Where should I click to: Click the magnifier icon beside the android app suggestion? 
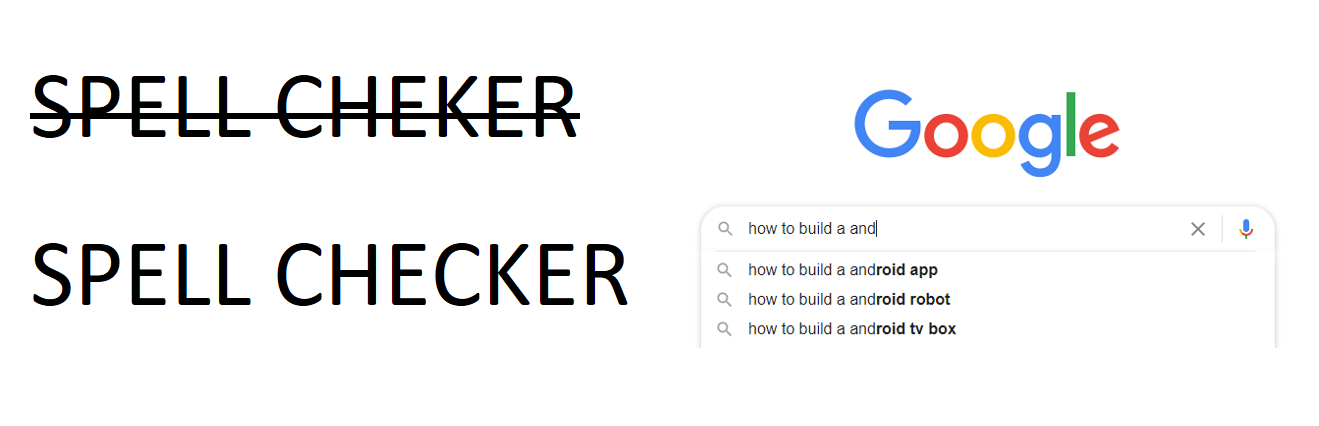[x=725, y=270]
